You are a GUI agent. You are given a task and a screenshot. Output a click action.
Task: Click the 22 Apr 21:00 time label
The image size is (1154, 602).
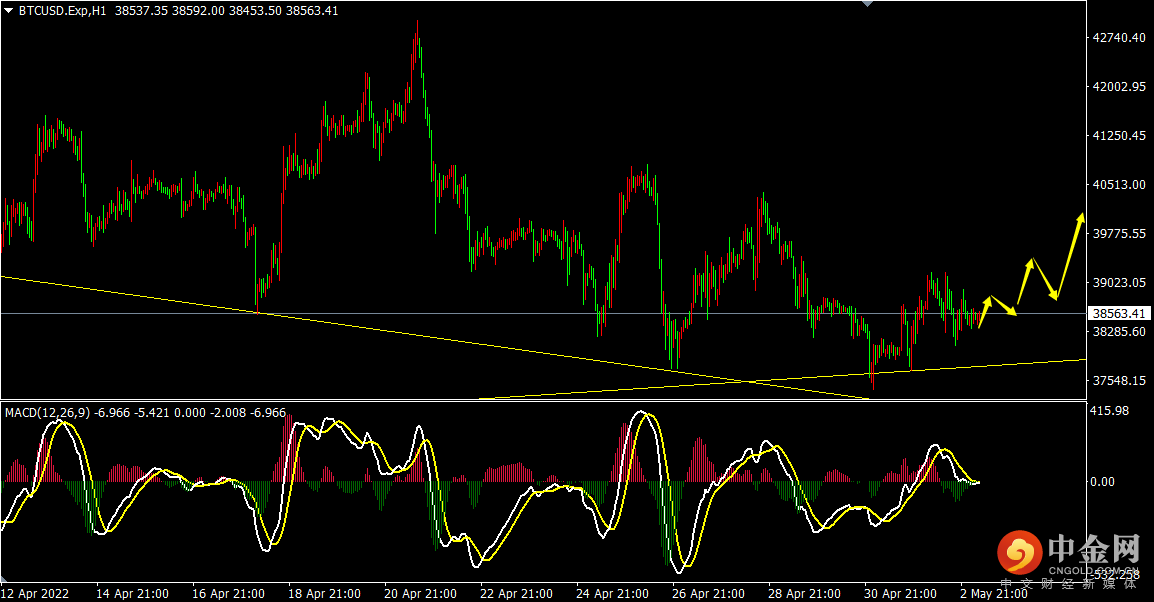pos(517,593)
